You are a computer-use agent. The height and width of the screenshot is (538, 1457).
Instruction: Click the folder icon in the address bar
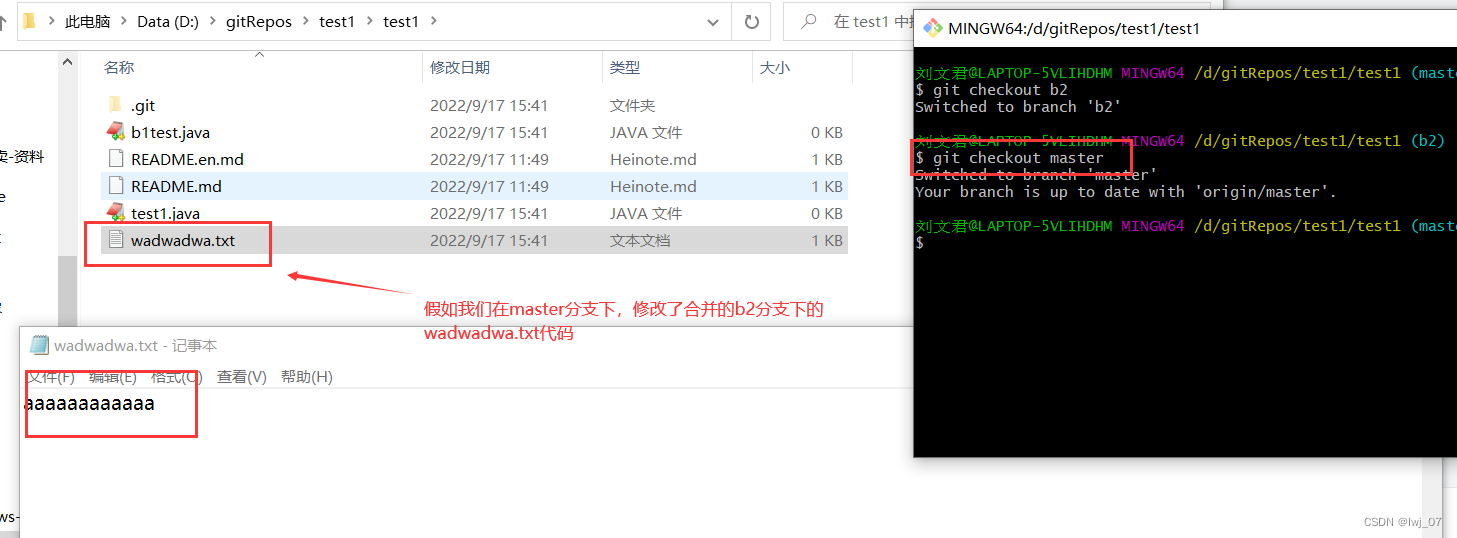tap(30, 21)
